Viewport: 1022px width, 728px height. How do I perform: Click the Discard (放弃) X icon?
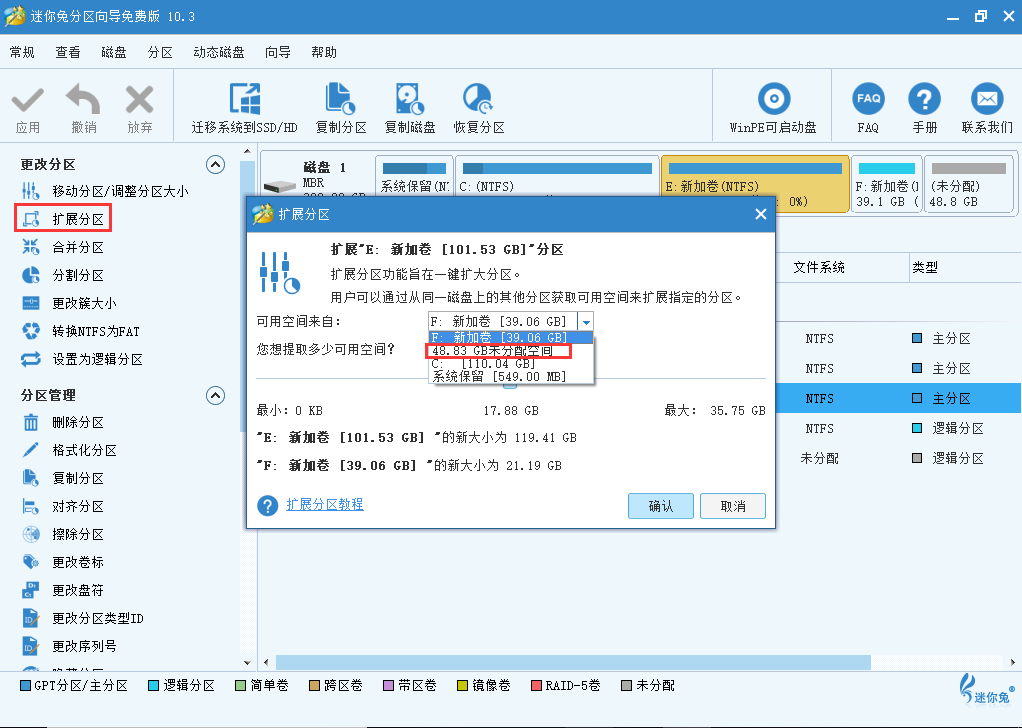pyautogui.click(x=139, y=100)
